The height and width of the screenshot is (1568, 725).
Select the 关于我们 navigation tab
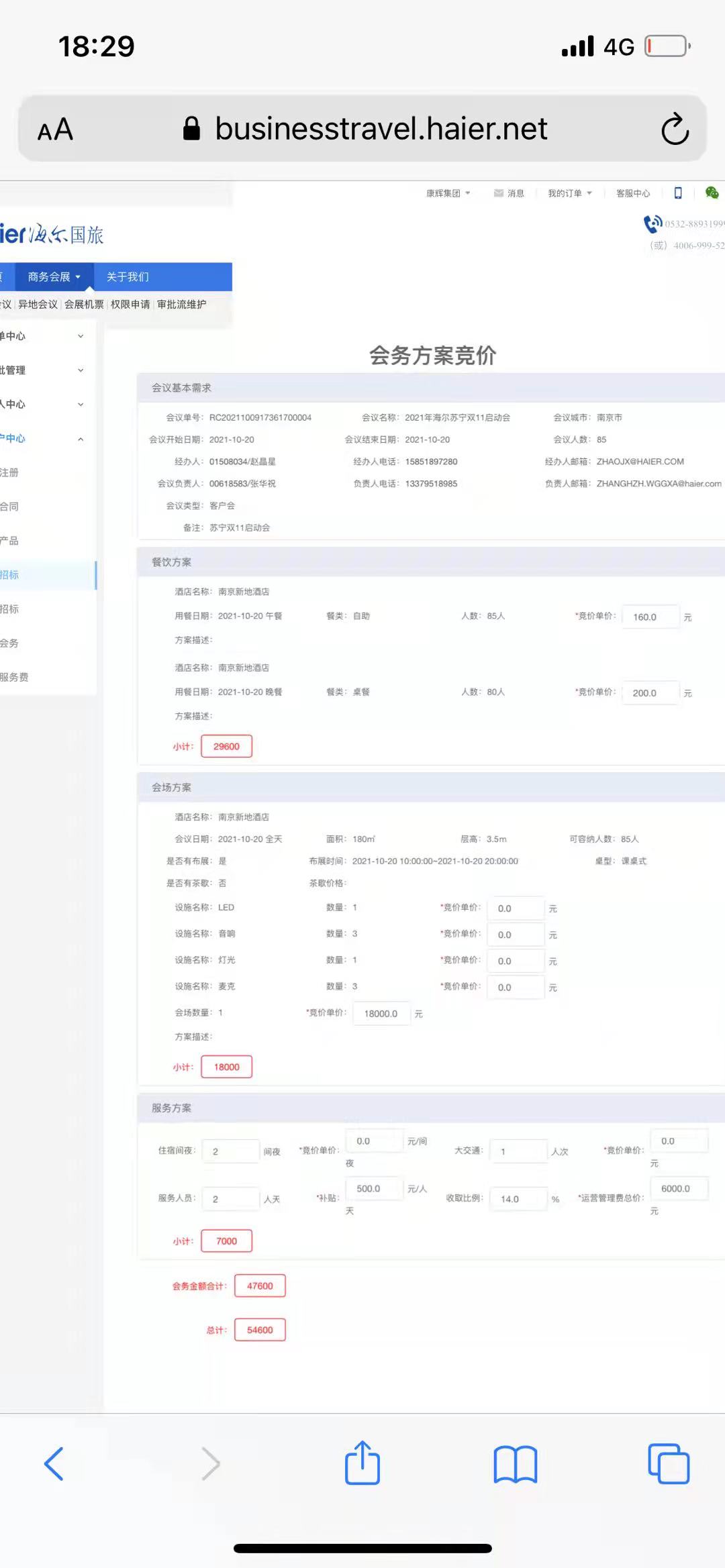click(x=128, y=276)
